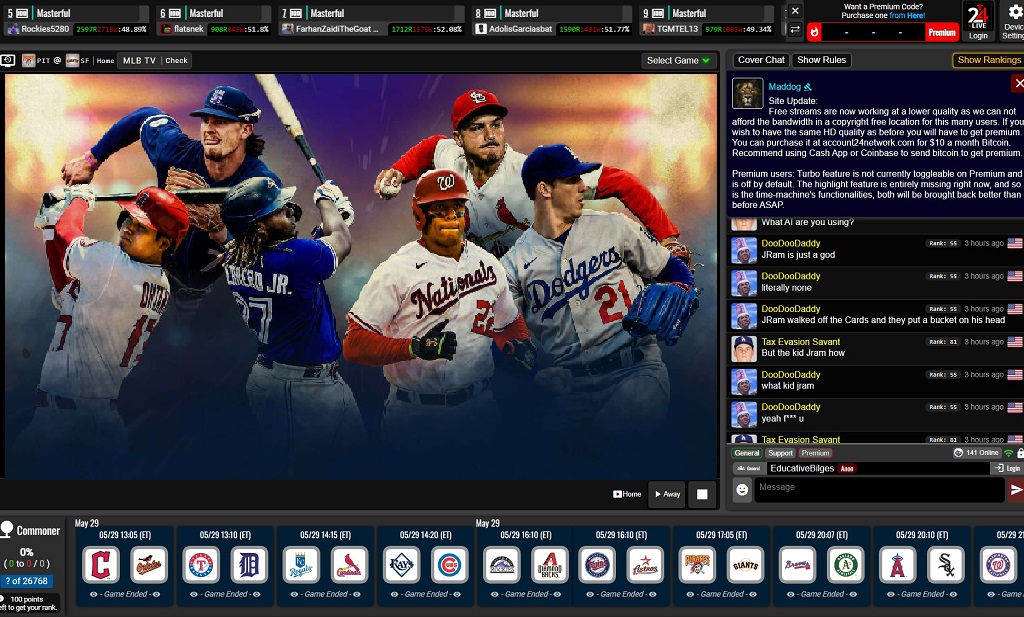The width and height of the screenshot is (1024, 617).
Task: Click the Atlanta Braves logo
Action: pos(797,565)
